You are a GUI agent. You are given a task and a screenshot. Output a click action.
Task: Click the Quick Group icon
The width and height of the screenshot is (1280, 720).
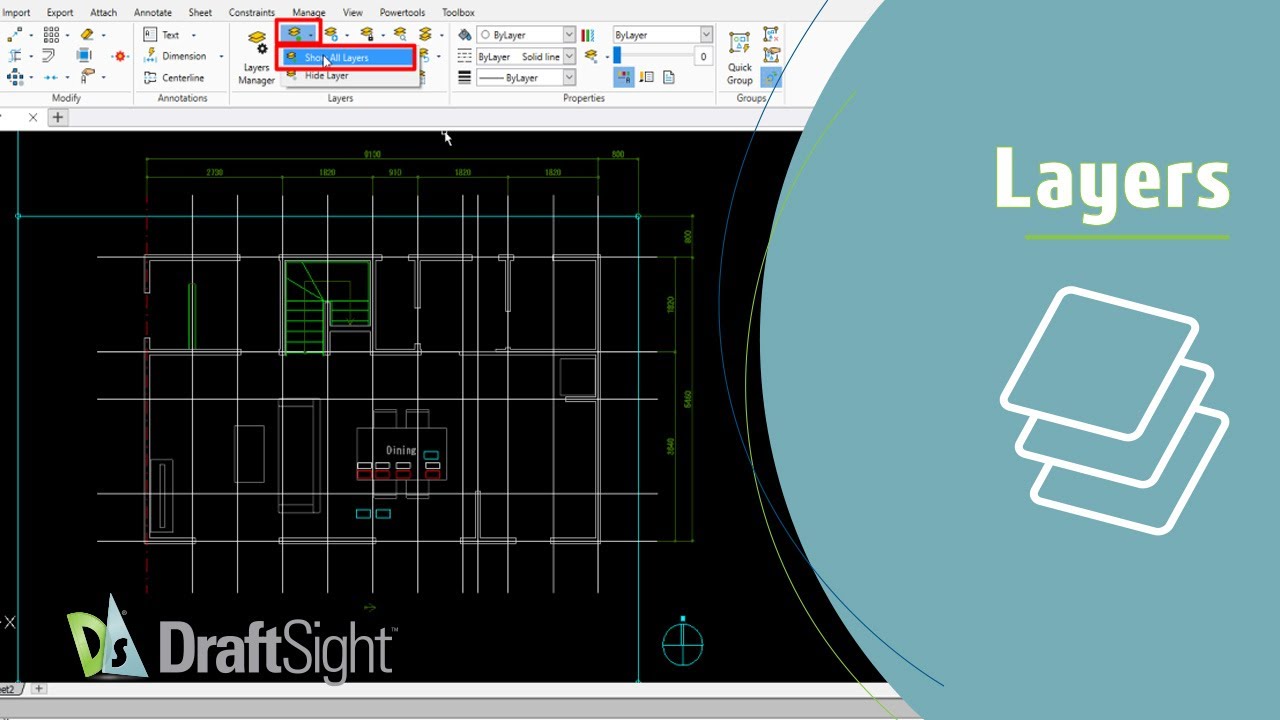coord(740,57)
